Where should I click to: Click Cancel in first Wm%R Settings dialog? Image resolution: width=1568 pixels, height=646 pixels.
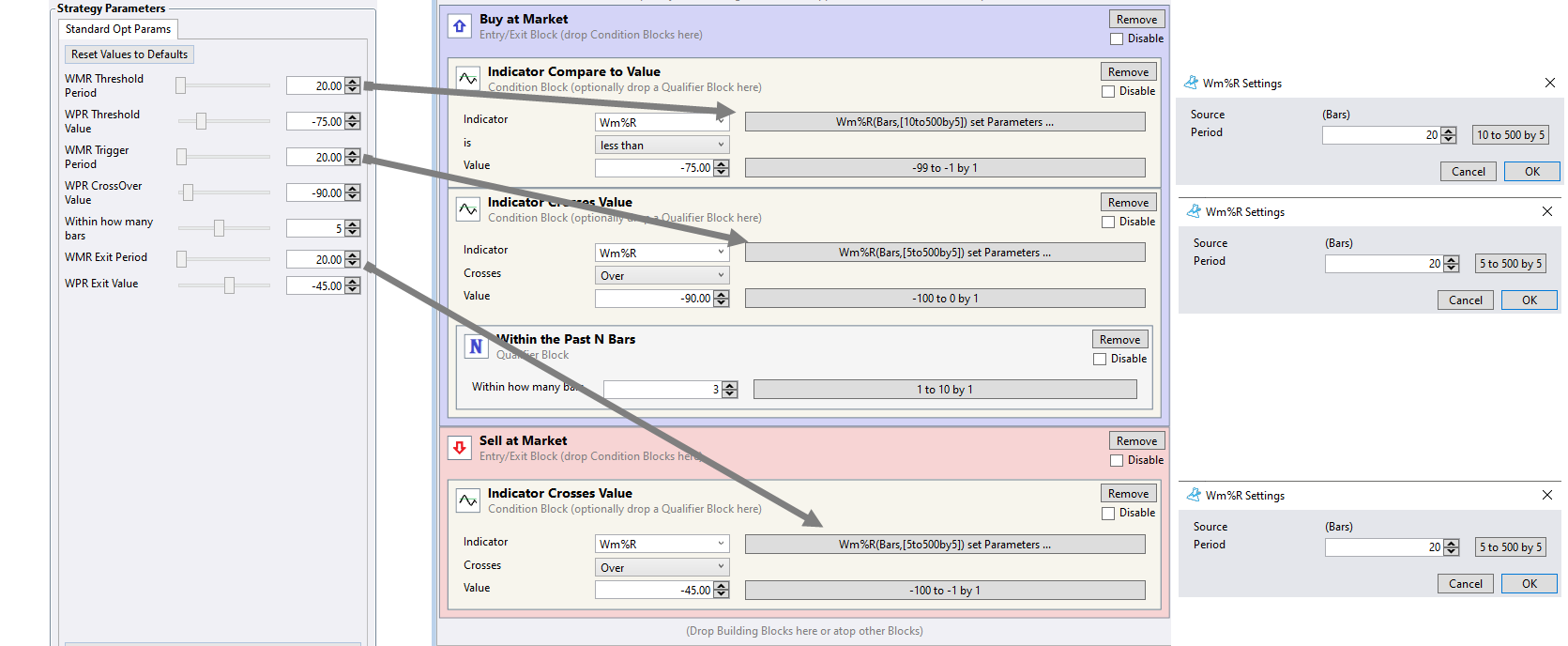pyautogui.click(x=1468, y=171)
